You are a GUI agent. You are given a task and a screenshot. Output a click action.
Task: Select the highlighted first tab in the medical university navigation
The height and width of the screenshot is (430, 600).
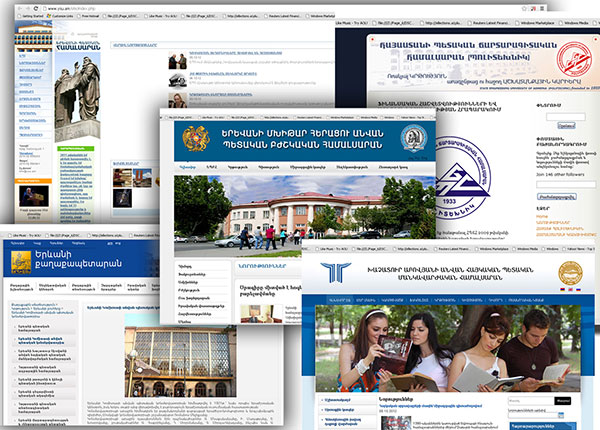click(x=188, y=167)
